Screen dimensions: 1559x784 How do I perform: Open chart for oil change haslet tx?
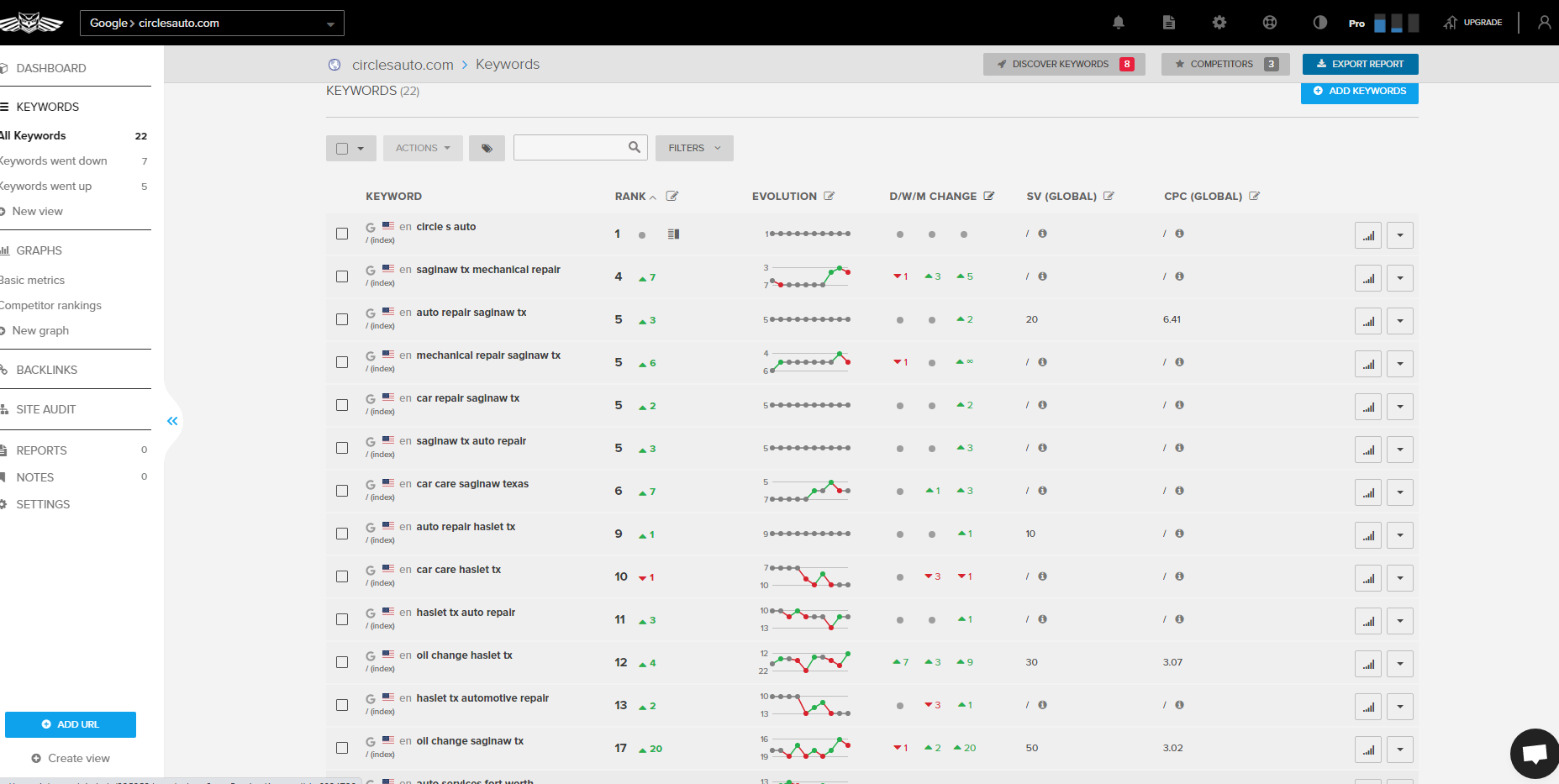pyautogui.click(x=1368, y=664)
